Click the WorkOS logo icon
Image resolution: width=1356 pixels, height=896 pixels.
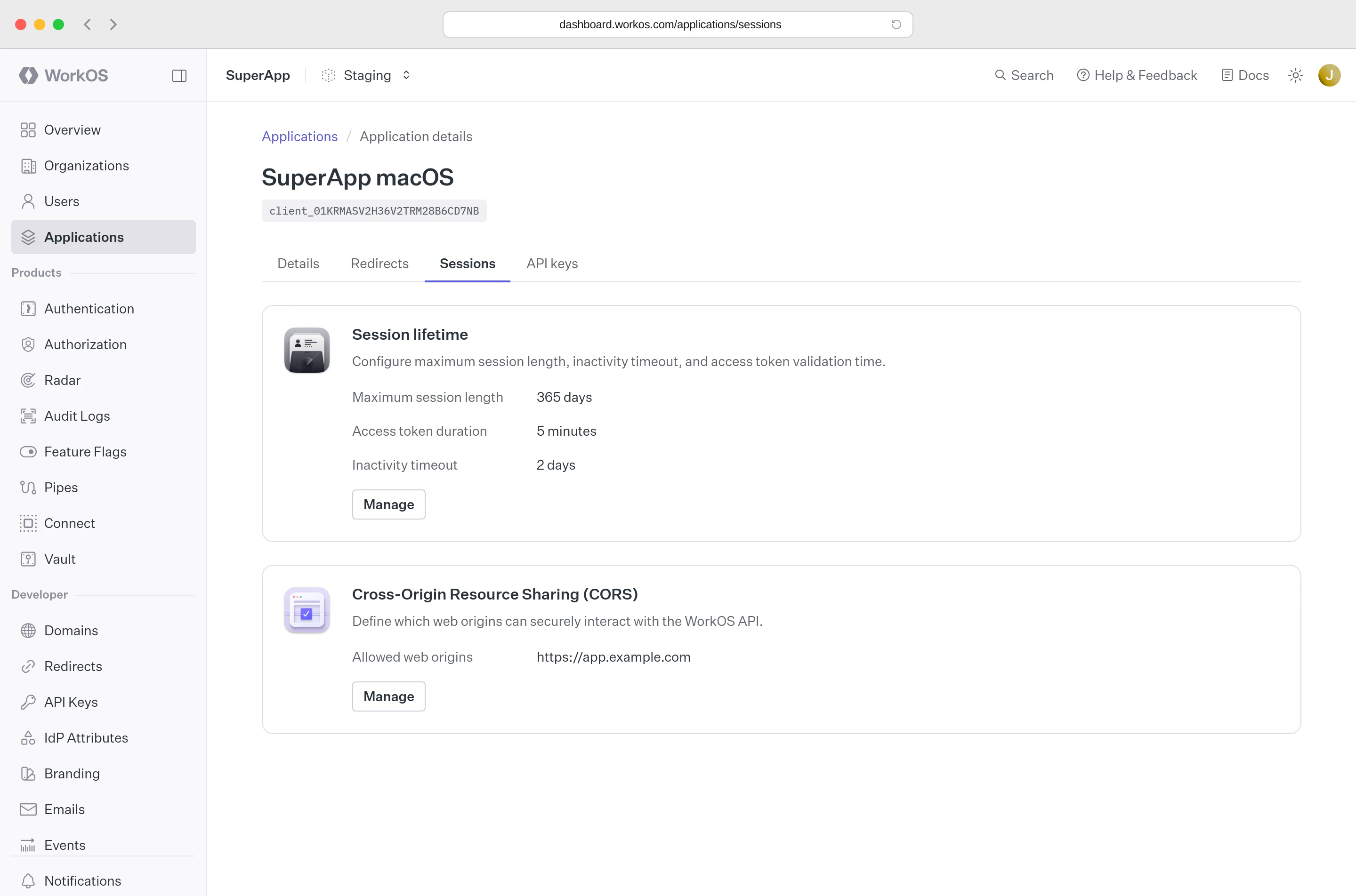click(x=29, y=75)
